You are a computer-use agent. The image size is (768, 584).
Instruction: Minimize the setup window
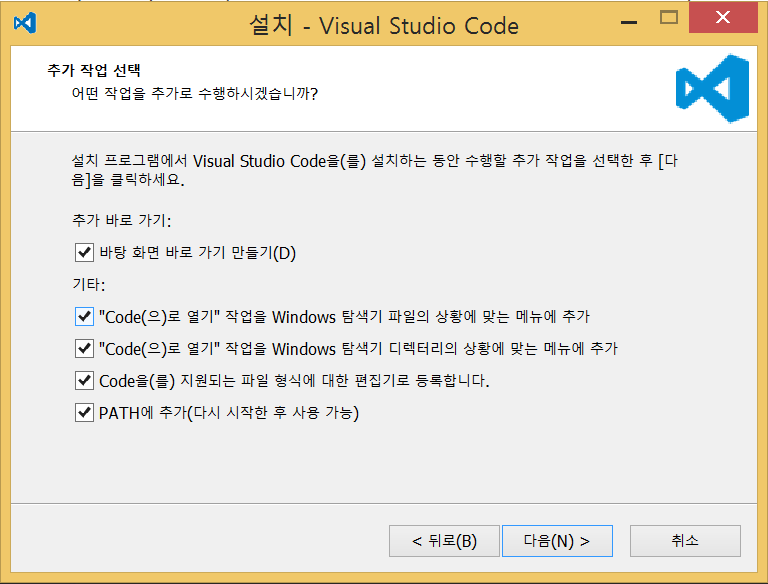(x=628, y=22)
